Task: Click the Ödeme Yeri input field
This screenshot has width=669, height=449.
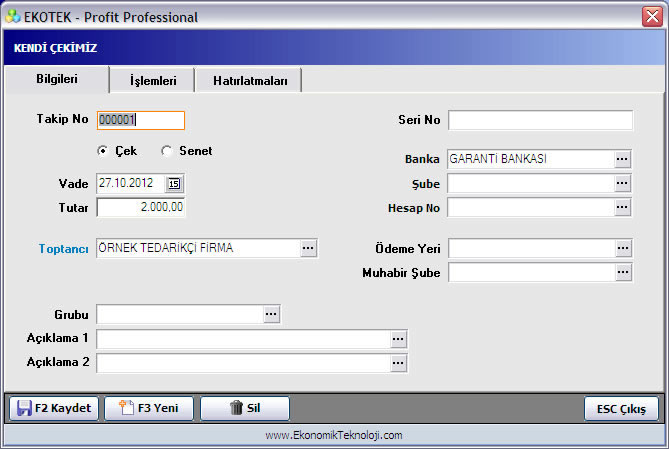Action: tap(532, 248)
